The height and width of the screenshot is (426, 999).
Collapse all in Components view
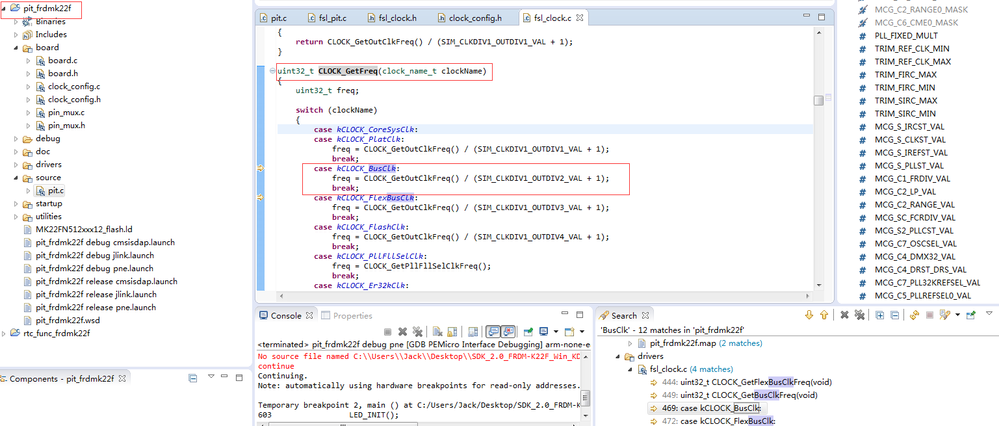point(193,378)
